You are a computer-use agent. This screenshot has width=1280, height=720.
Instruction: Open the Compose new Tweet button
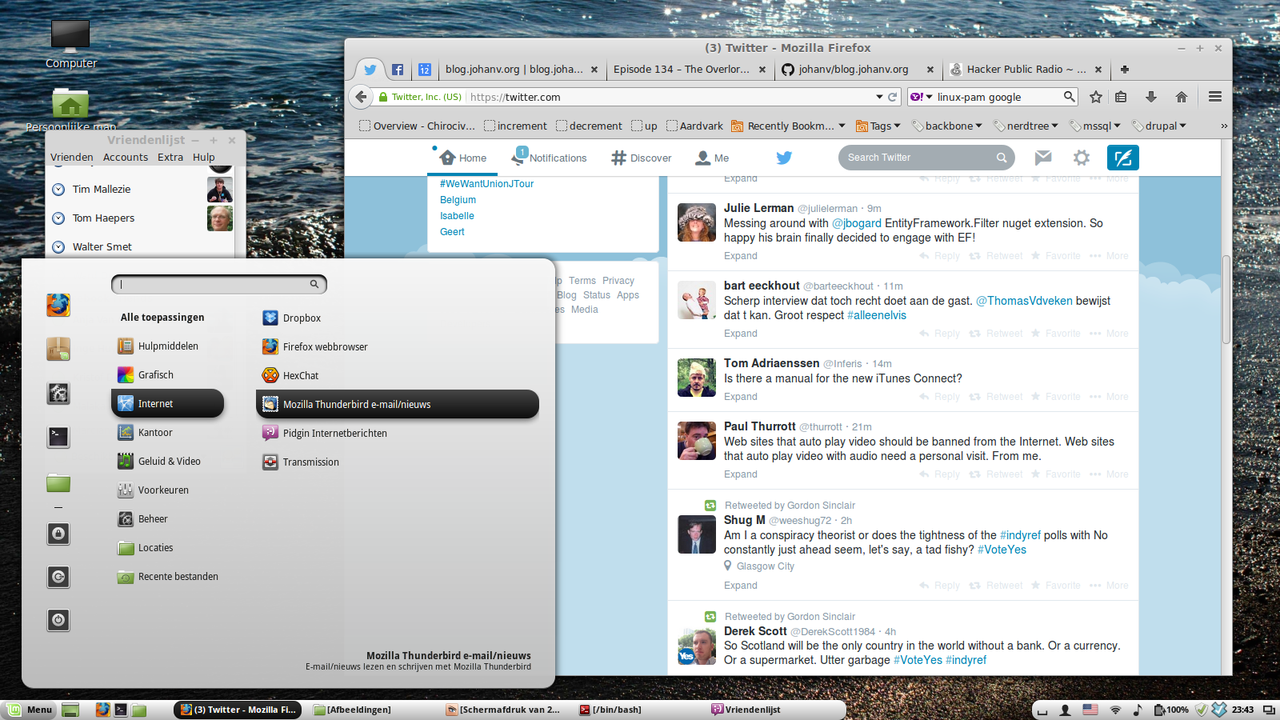click(x=1123, y=158)
